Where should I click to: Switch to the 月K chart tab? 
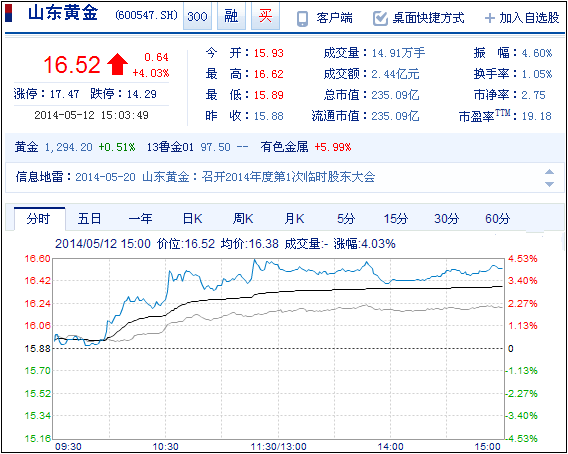pyautogui.click(x=294, y=219)
